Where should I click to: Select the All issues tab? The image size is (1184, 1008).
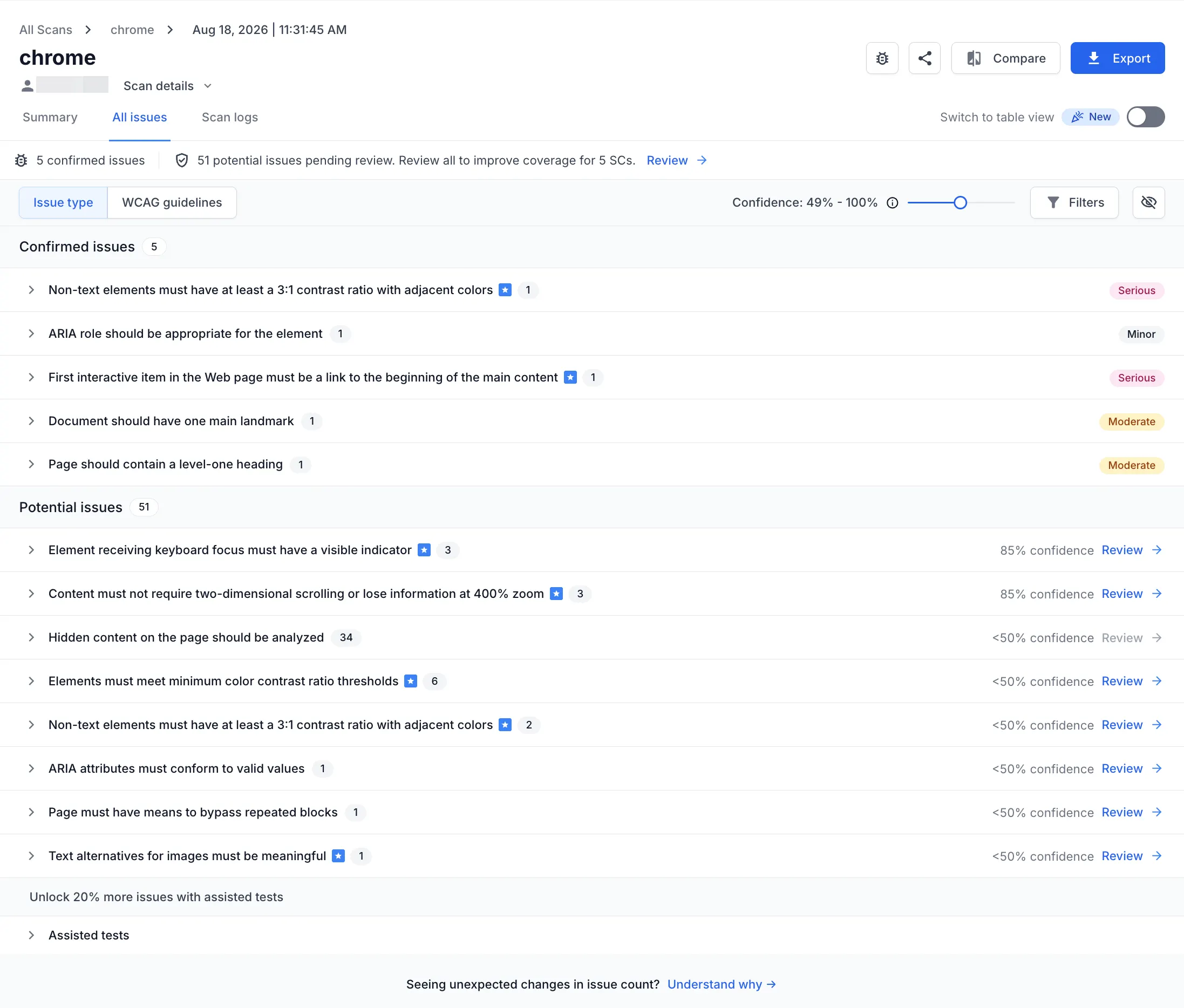[139, 117]
